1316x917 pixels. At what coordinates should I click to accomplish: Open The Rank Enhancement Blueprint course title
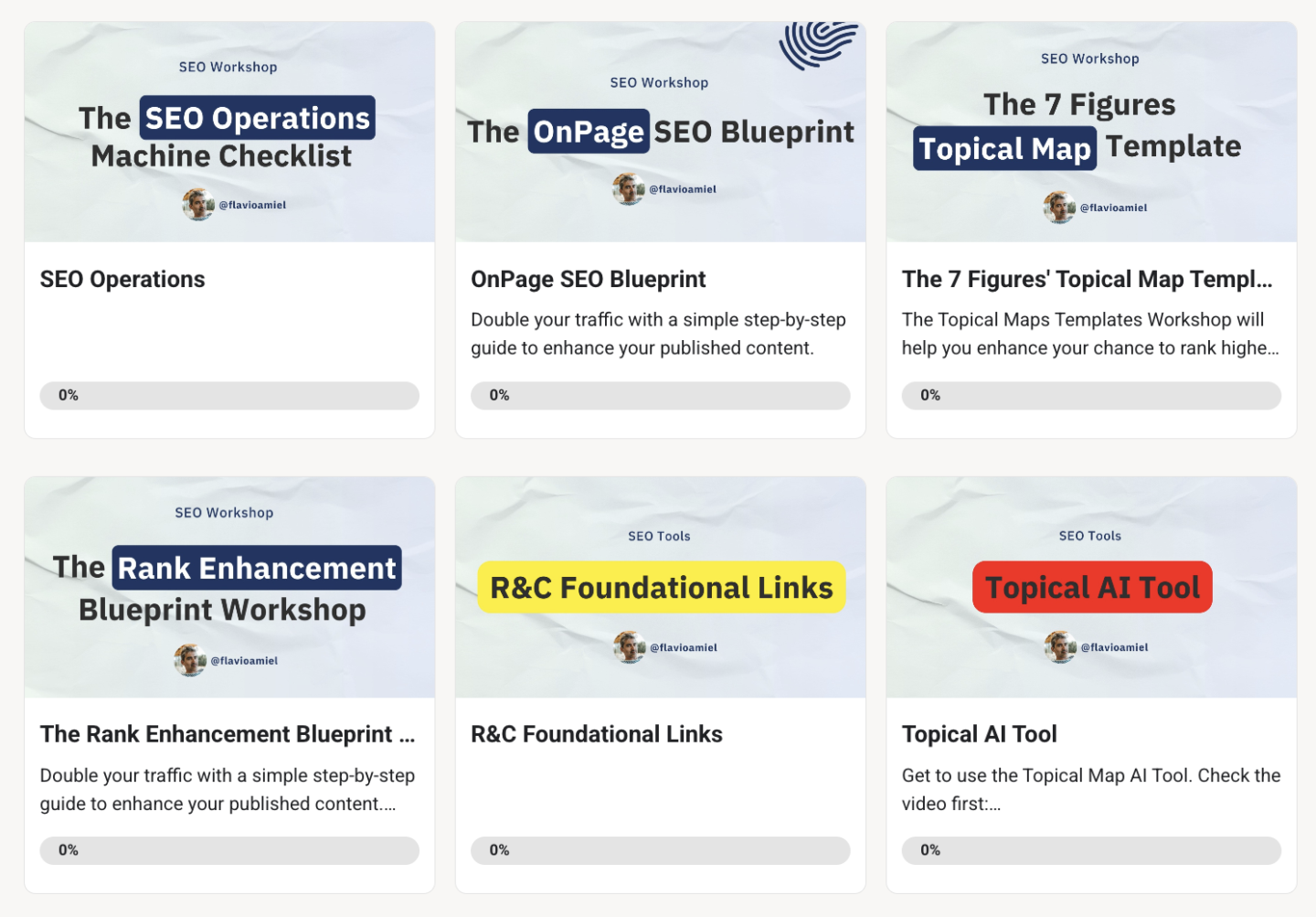(x=227, y=735)
